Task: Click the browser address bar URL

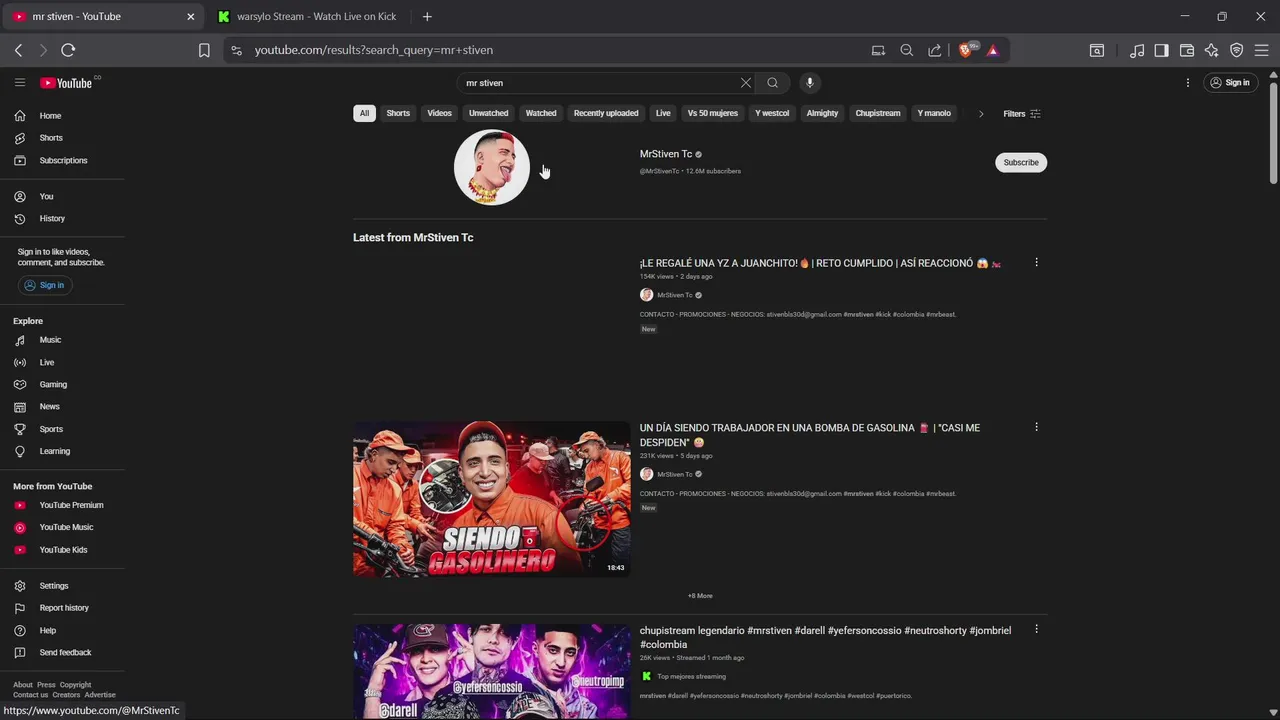Action: (373, 50)
